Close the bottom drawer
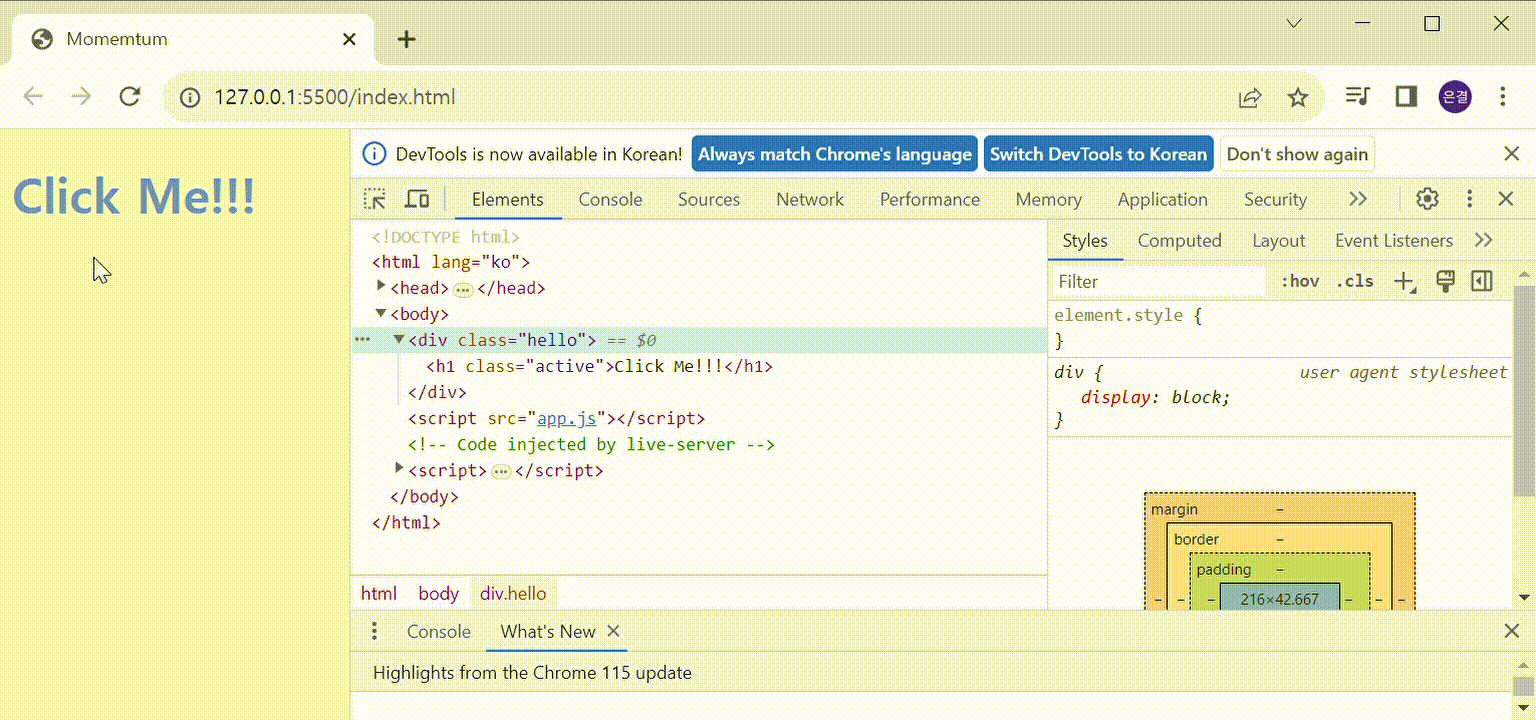Screen dimensions: 1536x720 tap(1512, 631)
